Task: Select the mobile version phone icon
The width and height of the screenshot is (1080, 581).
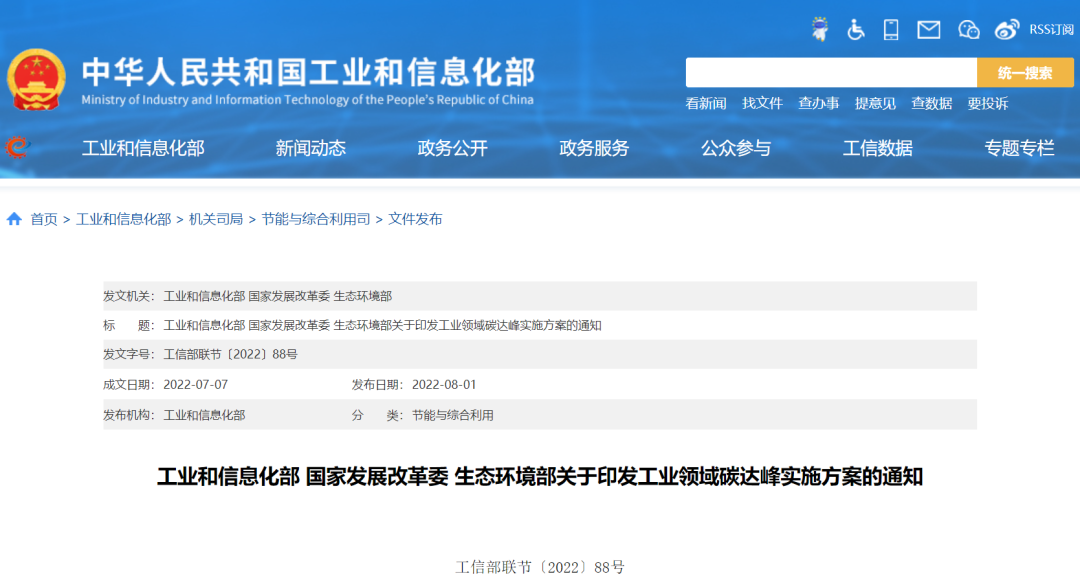Action: 890,30
